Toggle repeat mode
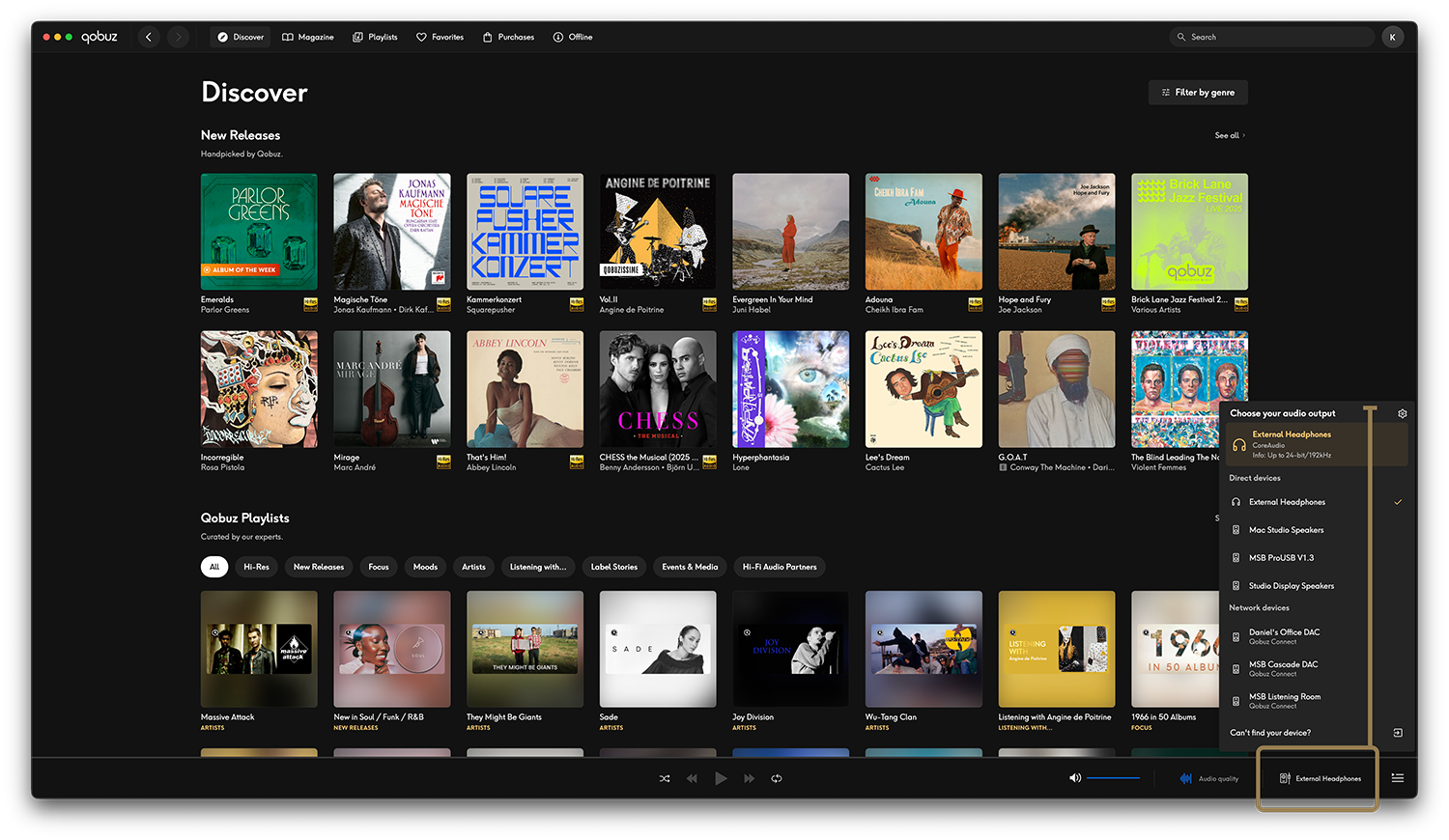Image resolution: width=1449 pixels, height=840 pixels. [x=777, y=778]
